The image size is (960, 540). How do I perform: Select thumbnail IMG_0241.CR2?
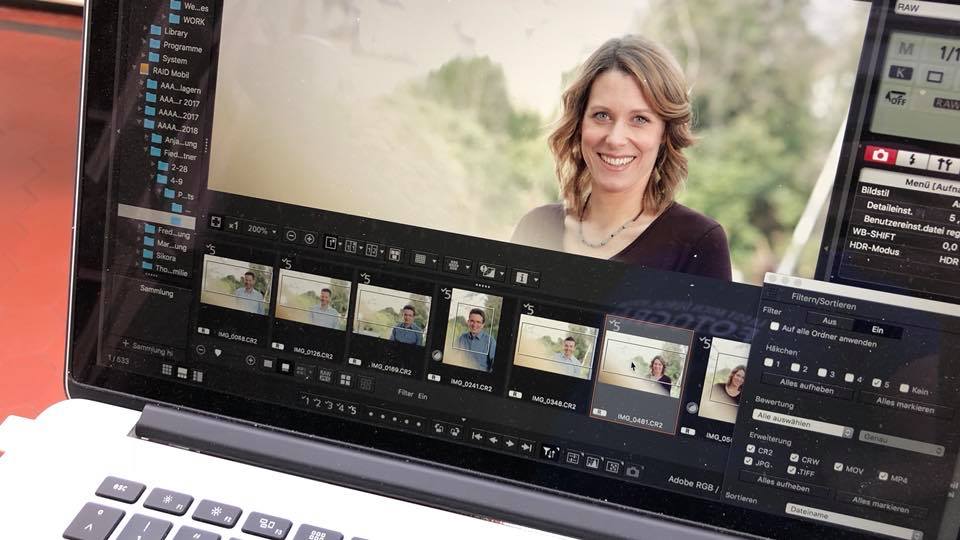472,331
